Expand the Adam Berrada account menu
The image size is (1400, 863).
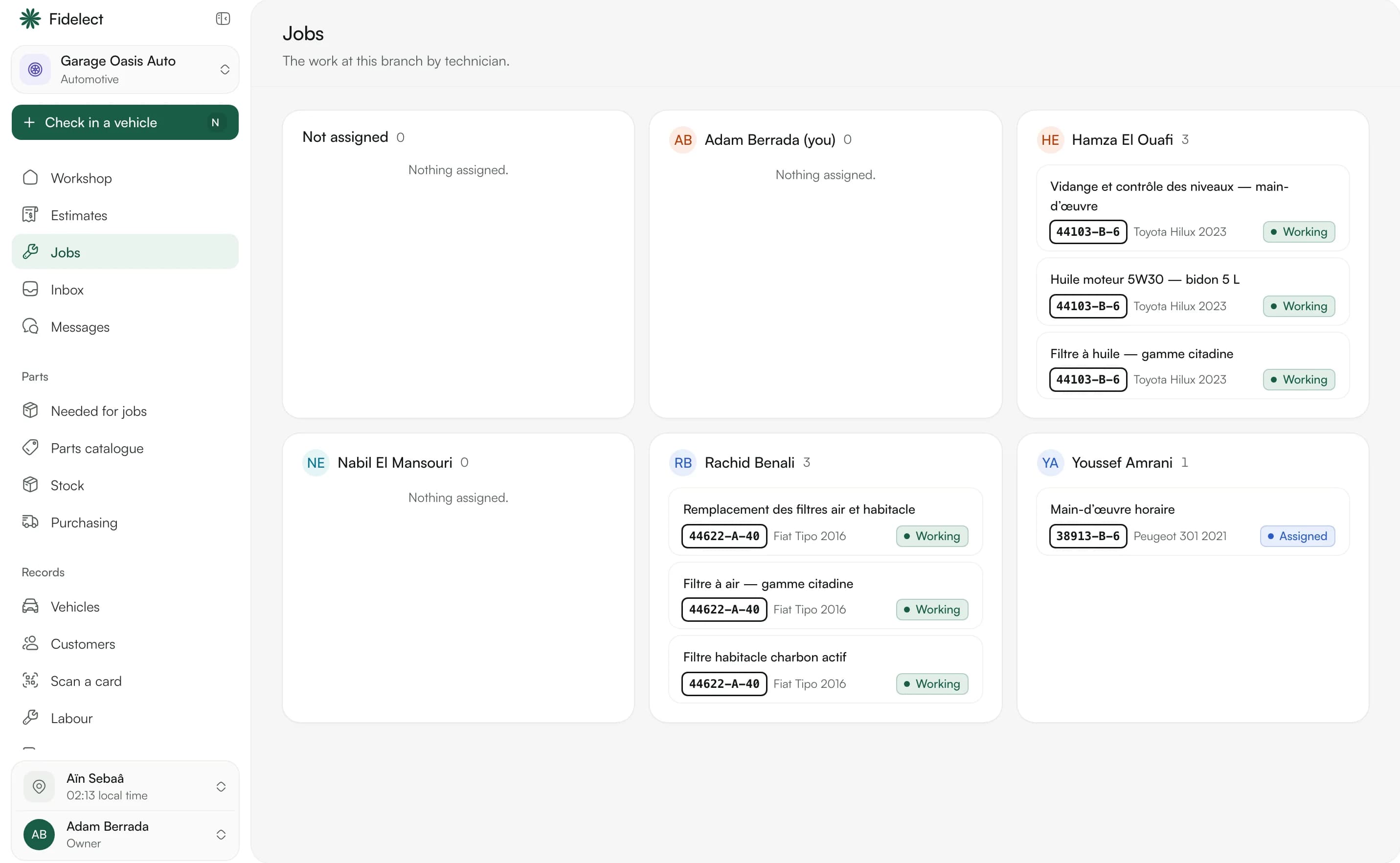125,835
